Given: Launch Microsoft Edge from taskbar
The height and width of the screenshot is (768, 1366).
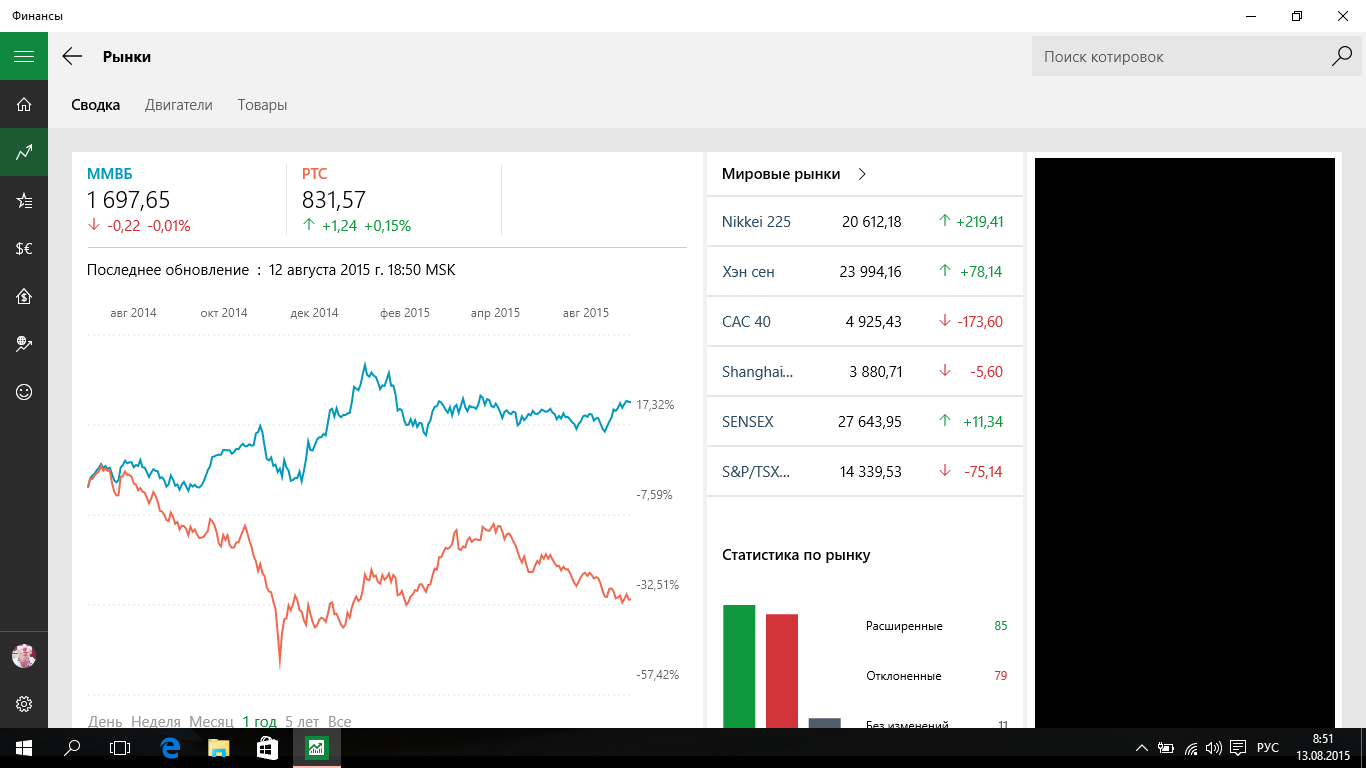Looking at the screenshot, I should click(x=170, y=748).
